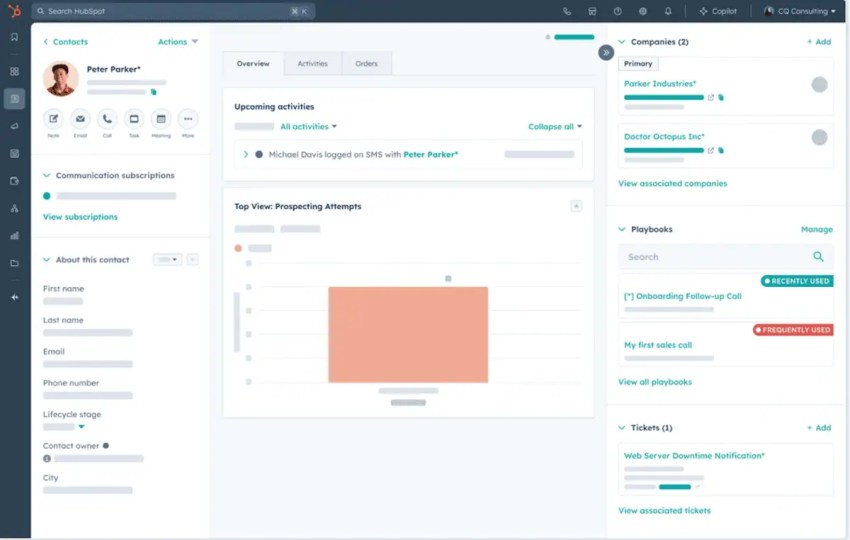Viewport: 850px width, 540px height.
Task: Collapse the Companies section
Action: (x=622, y=42)
